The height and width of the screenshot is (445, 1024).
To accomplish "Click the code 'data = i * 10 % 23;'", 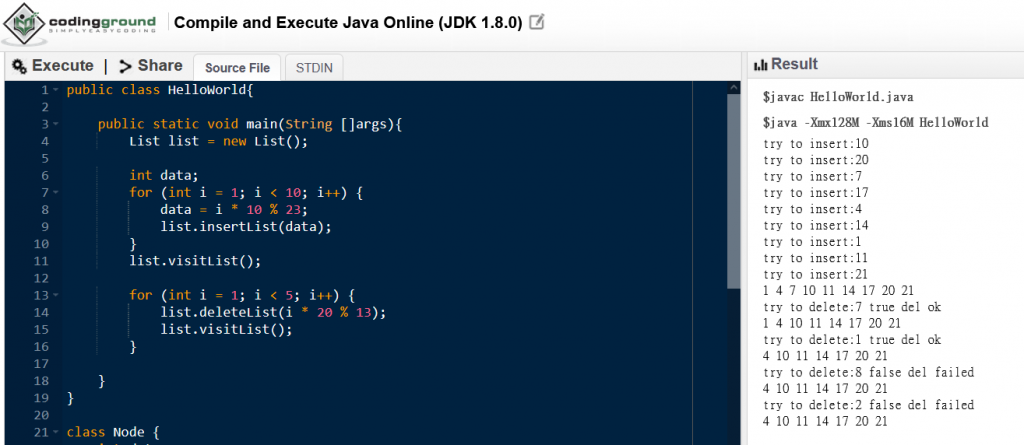I will click(x=233, y=210).
